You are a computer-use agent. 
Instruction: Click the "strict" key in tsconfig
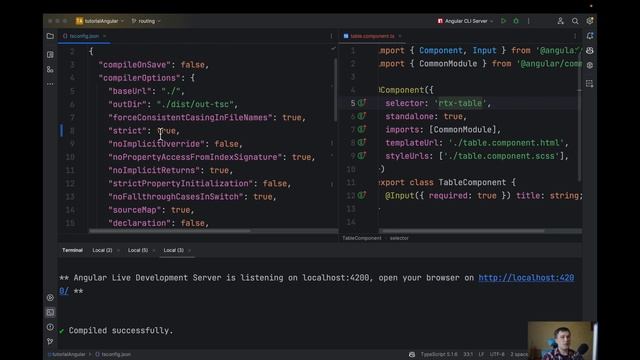pyautogui.click(x=127, y=131)
